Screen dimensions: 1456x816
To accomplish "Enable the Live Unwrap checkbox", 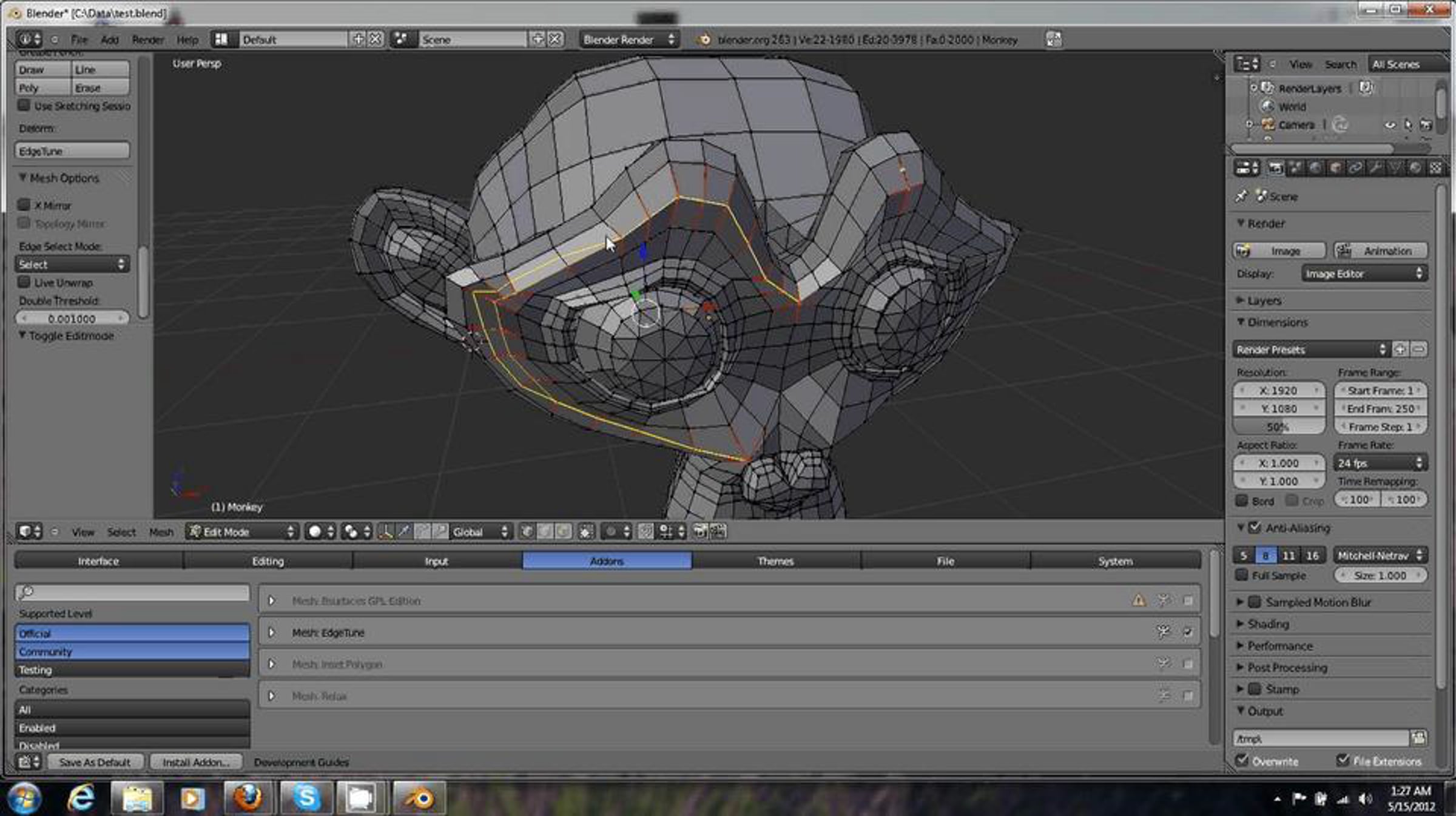I will 24,282.
